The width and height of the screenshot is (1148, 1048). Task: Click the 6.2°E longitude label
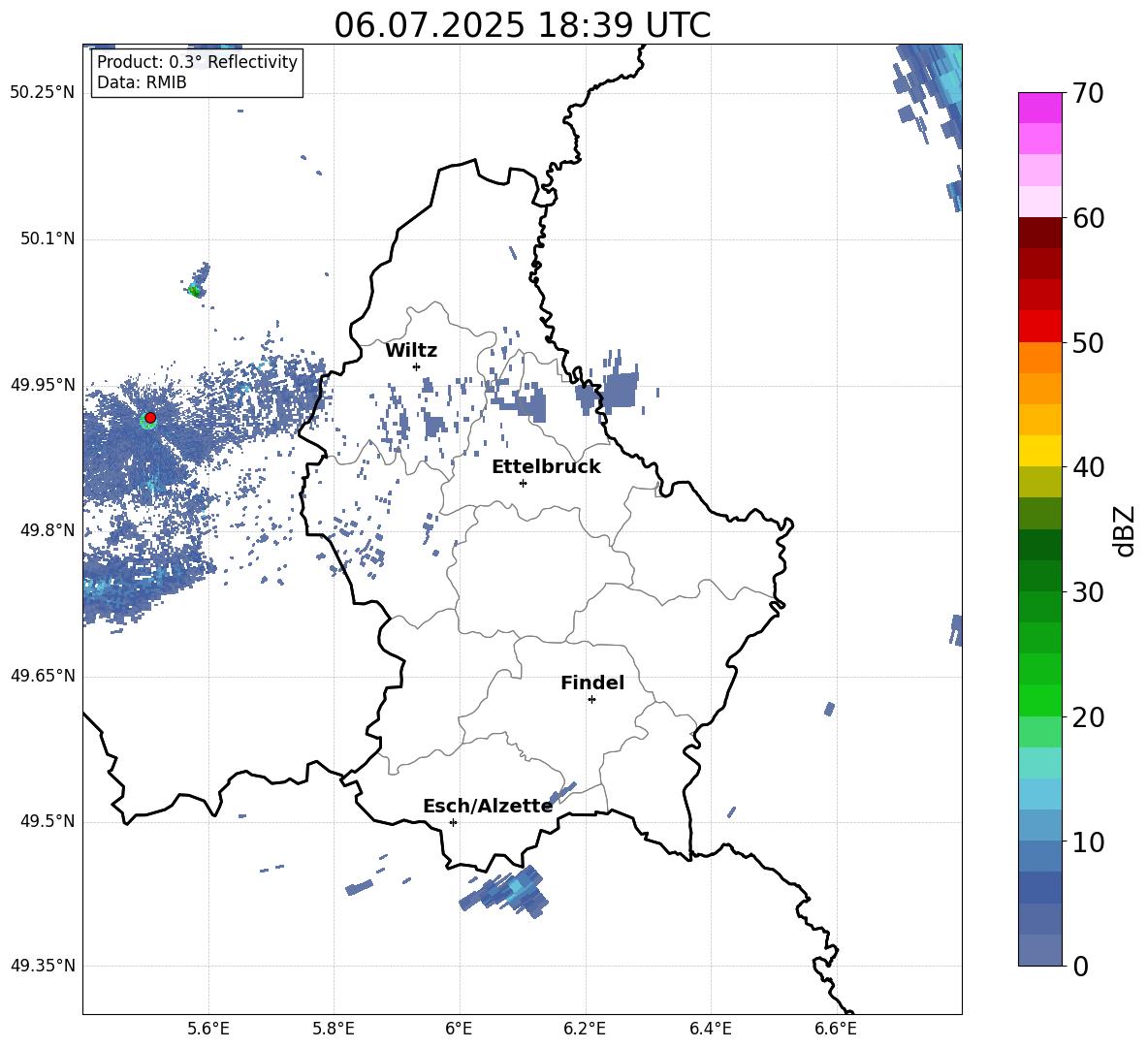tap(585, 1029)
